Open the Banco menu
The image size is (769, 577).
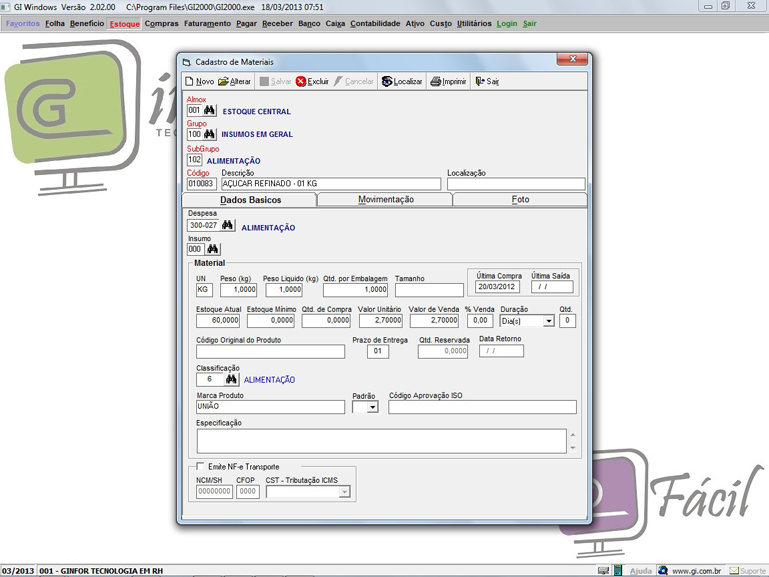point(309,24)
